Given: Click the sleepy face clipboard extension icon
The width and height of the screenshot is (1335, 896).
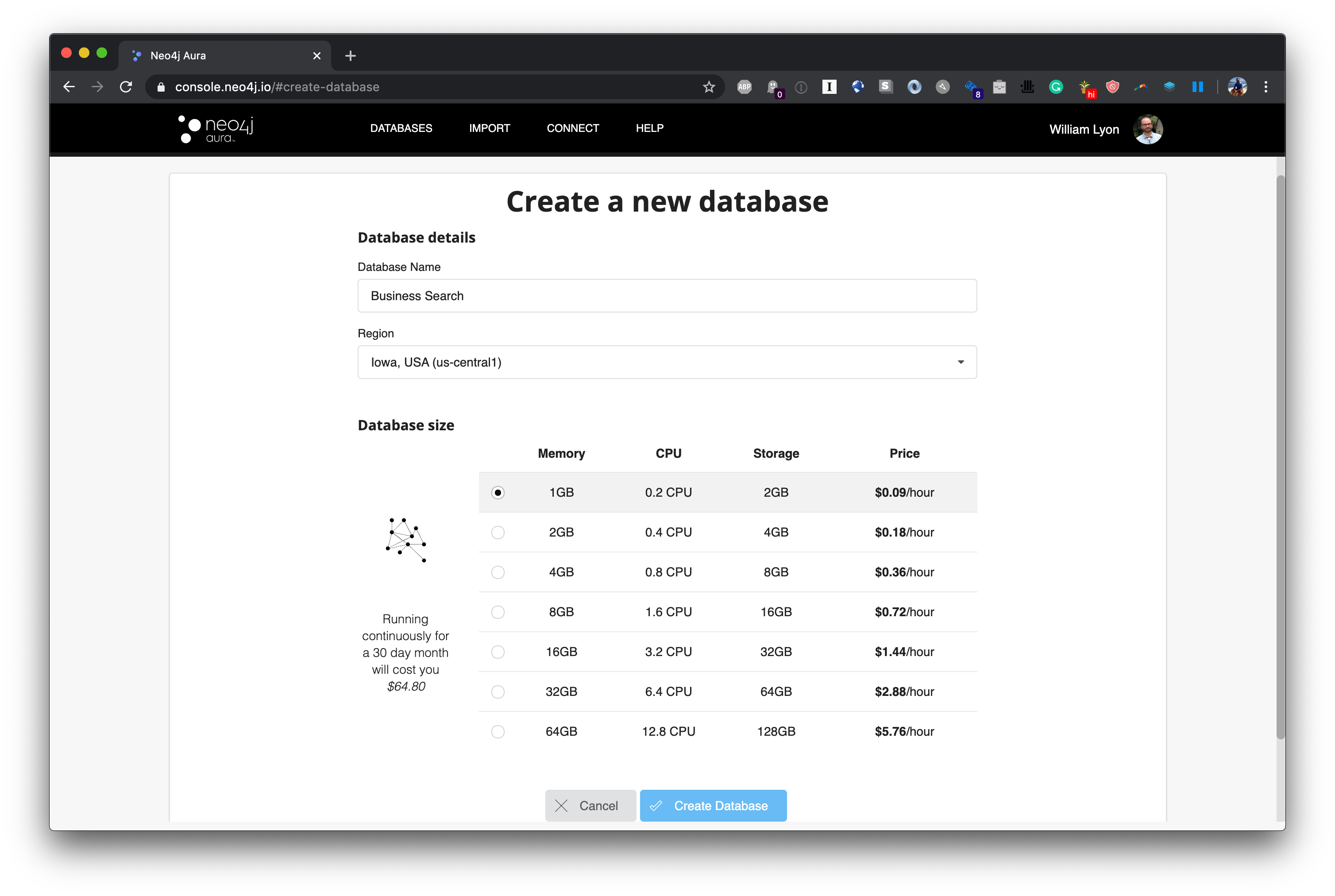Looking at the screenshot, I should (x=999, y=87).
